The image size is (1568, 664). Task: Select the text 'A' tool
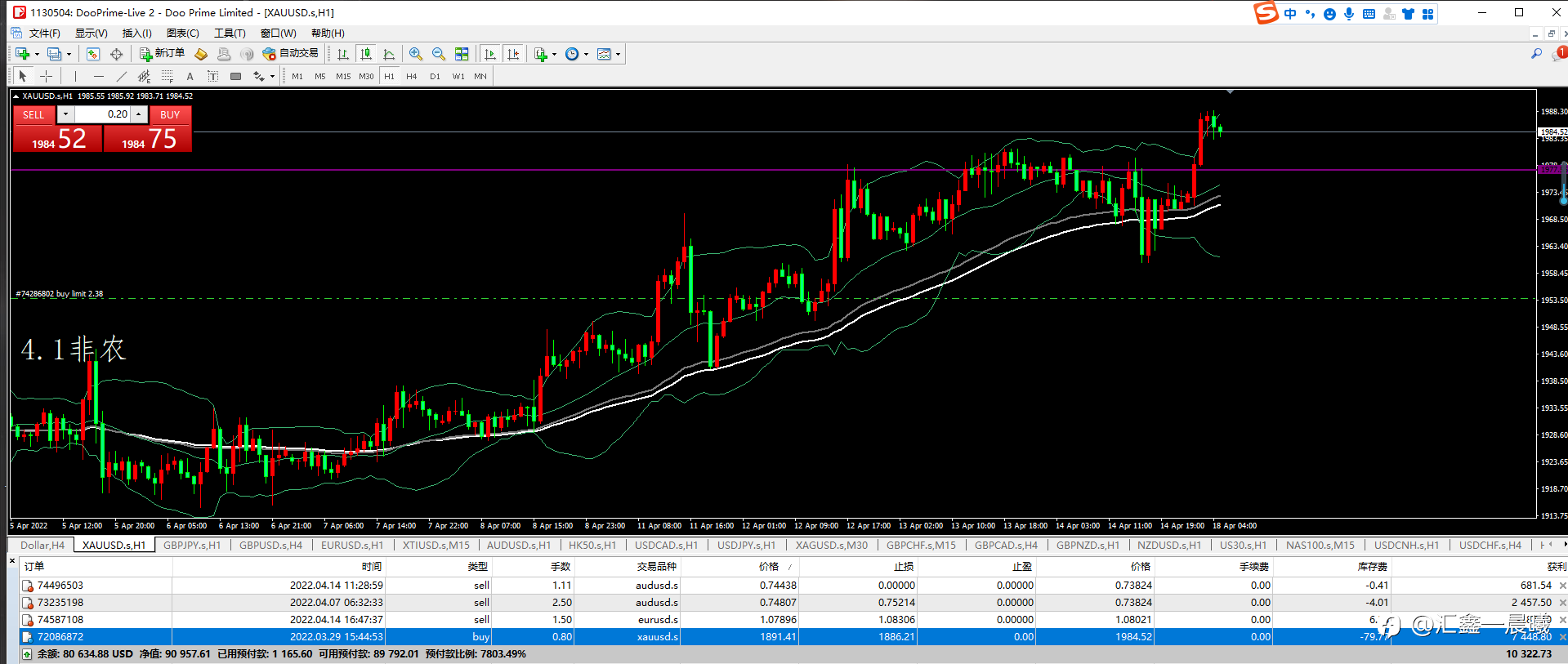(190, 76)
